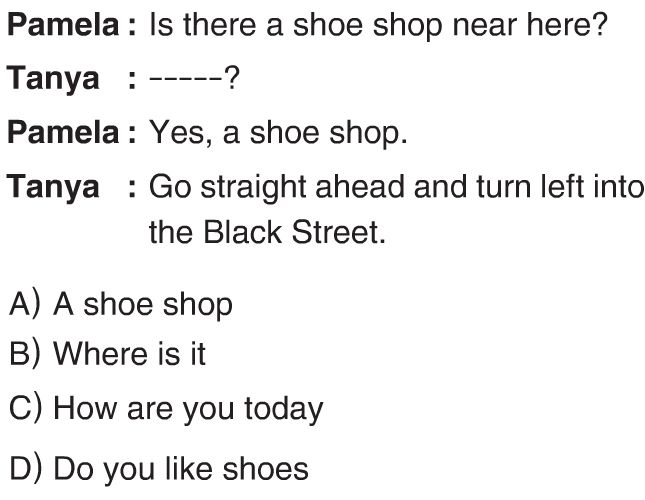This screenshot has height=500, width=645.
Task: Click the "Tanya" name beside the blank
Action: pos(53,80)
